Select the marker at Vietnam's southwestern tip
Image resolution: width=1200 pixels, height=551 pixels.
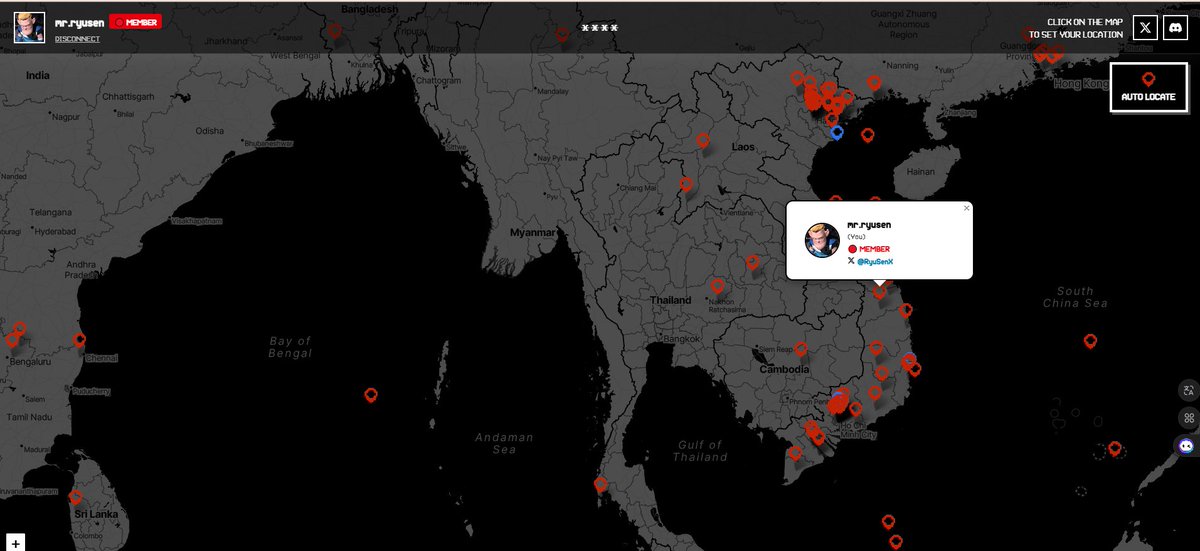click(795, 453)
